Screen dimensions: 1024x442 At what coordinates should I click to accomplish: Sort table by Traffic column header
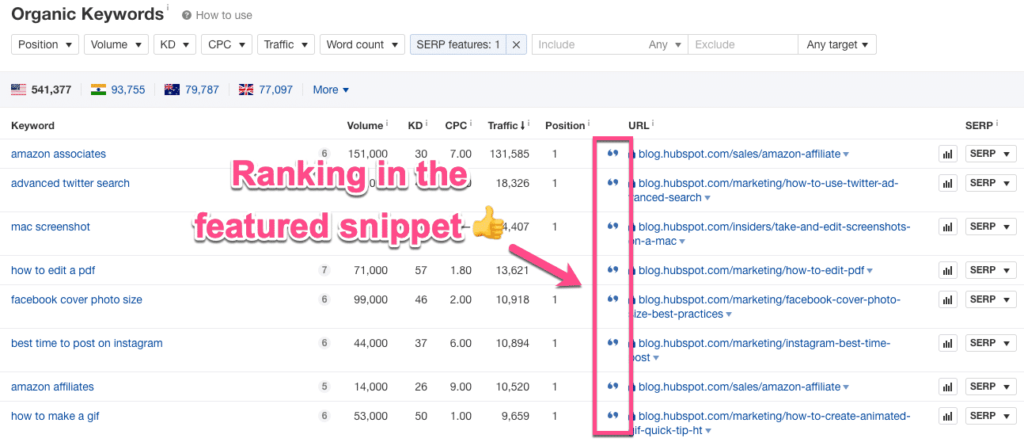coord(507,126)
